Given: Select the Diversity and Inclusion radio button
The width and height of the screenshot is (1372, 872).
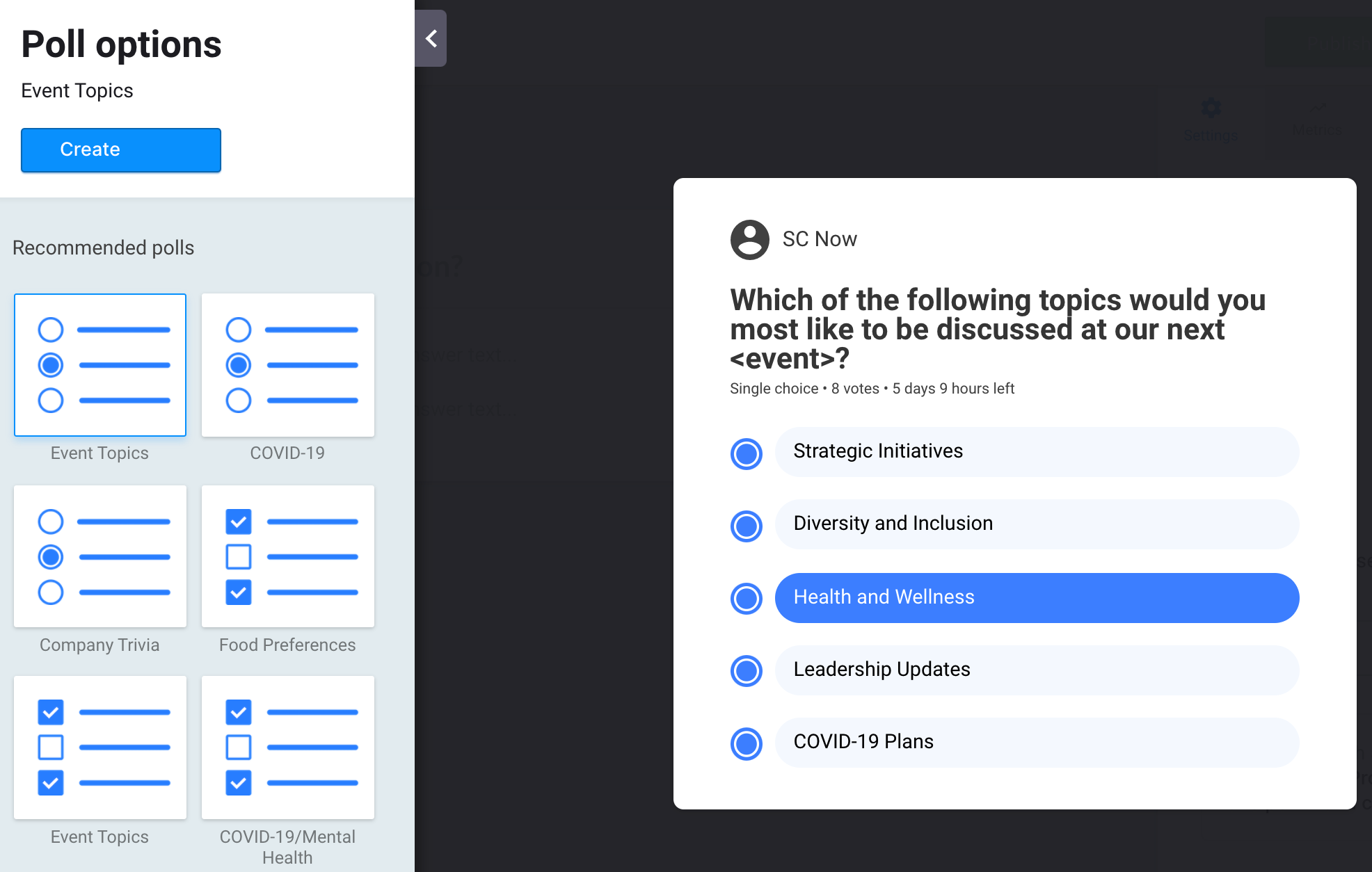Looking at the screenshot, I should (747, 526).
